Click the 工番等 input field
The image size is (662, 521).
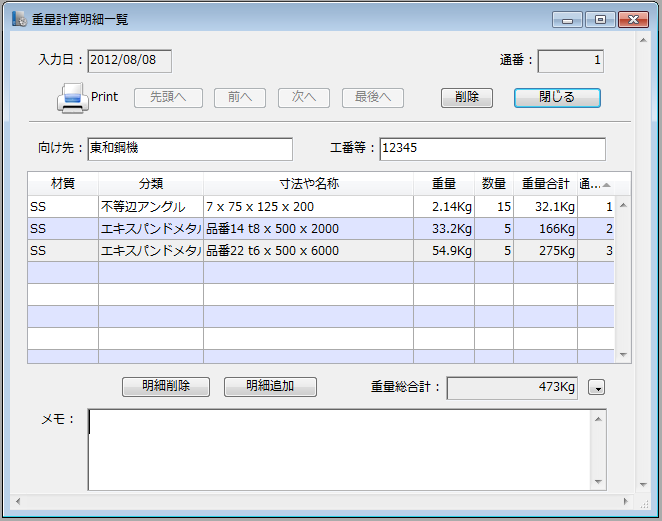pyautogui.click(x=491, y=148)
